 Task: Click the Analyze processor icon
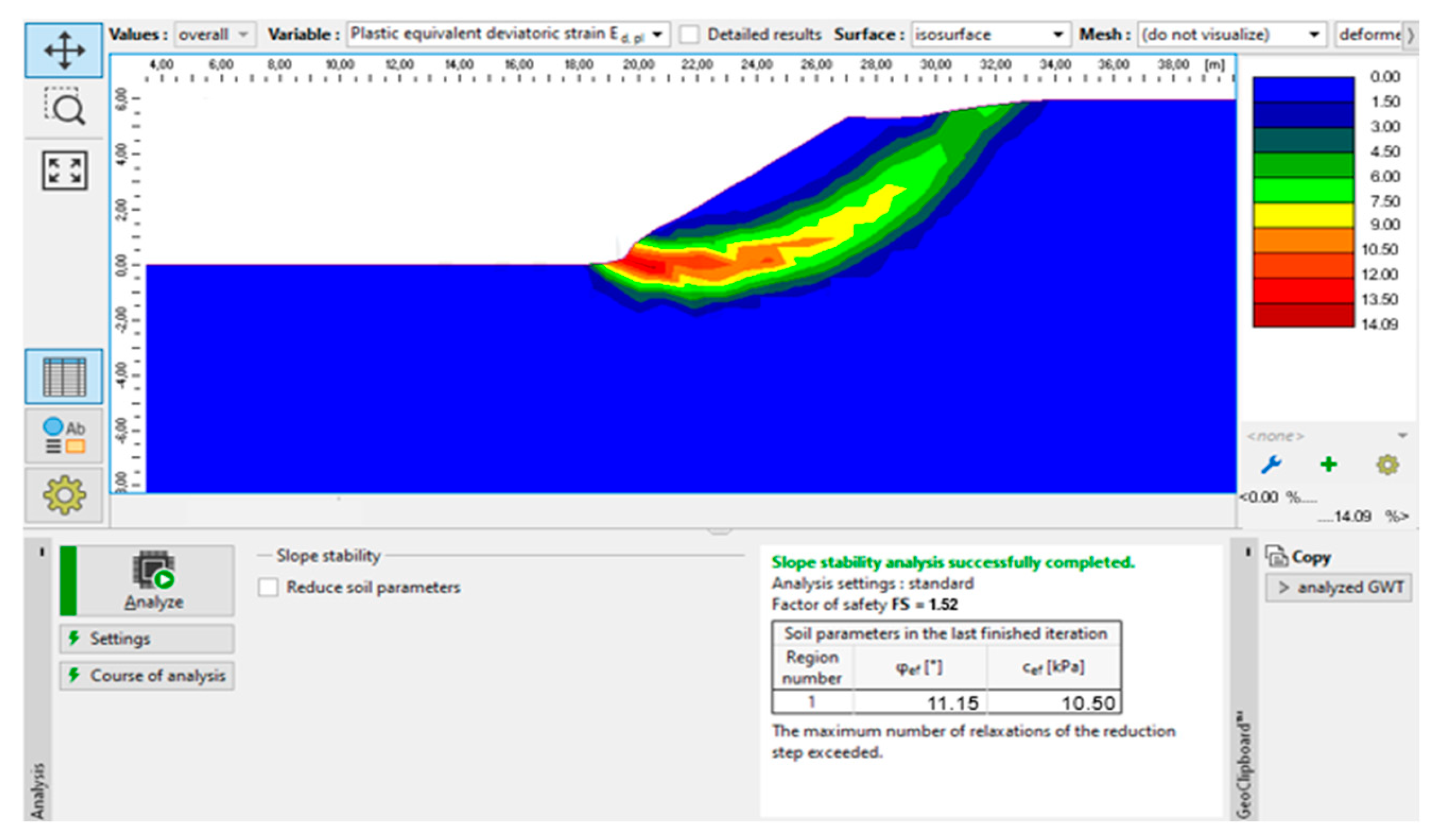153,570
